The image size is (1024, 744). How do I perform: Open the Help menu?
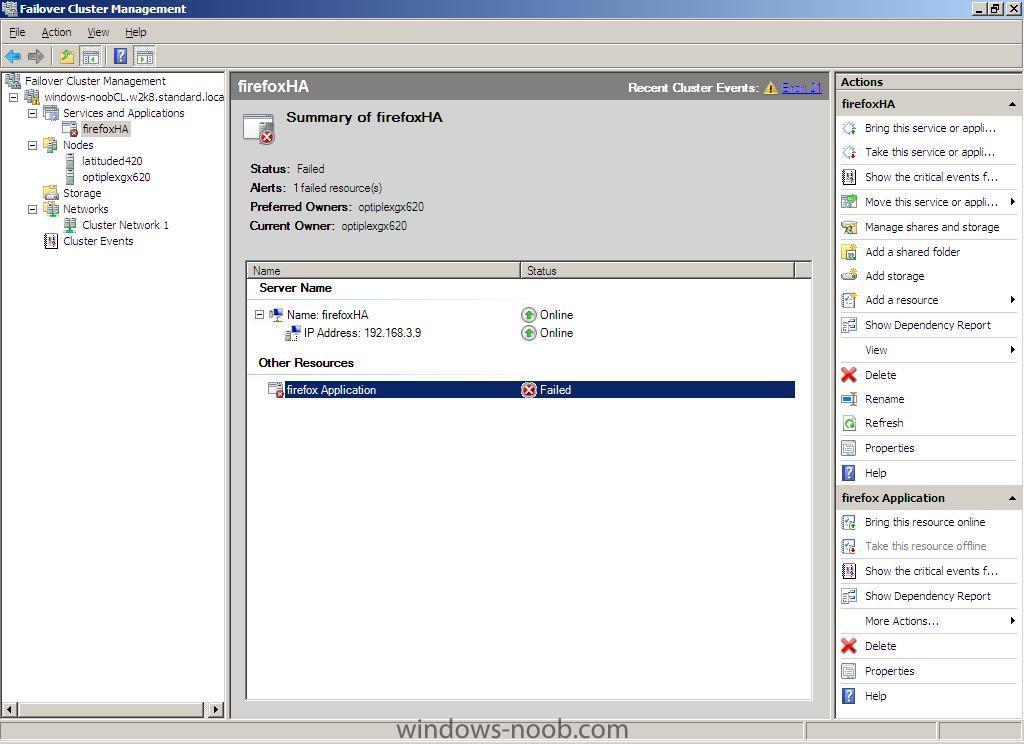[136, 32]
